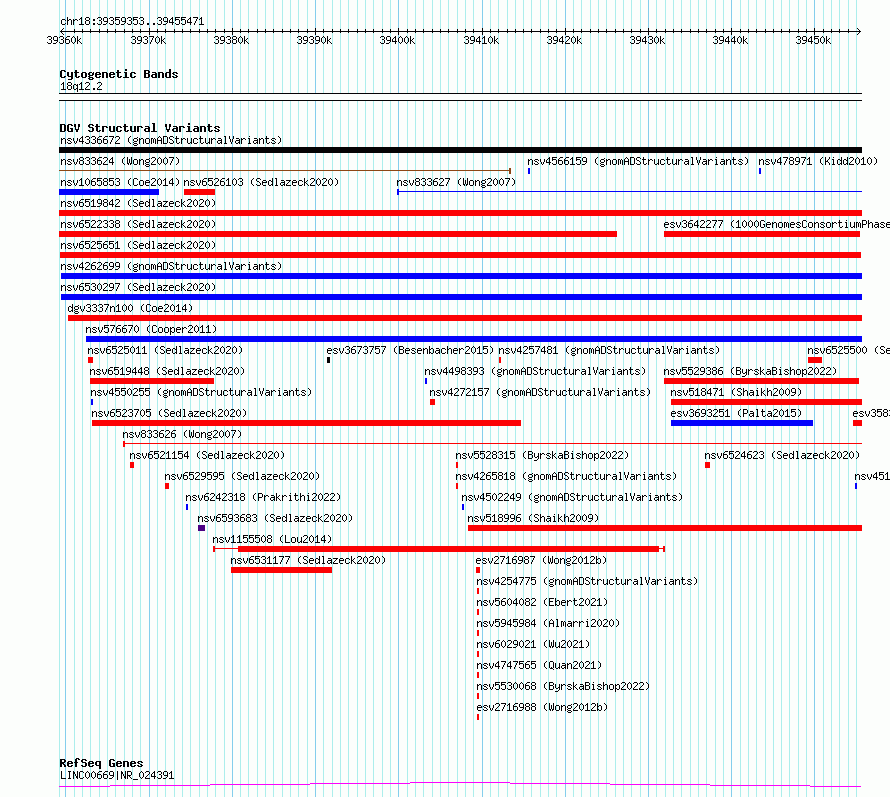Click the nsv4262699 gnomADStructuralVariants label
890x797 pixels.
pos(171,266)
